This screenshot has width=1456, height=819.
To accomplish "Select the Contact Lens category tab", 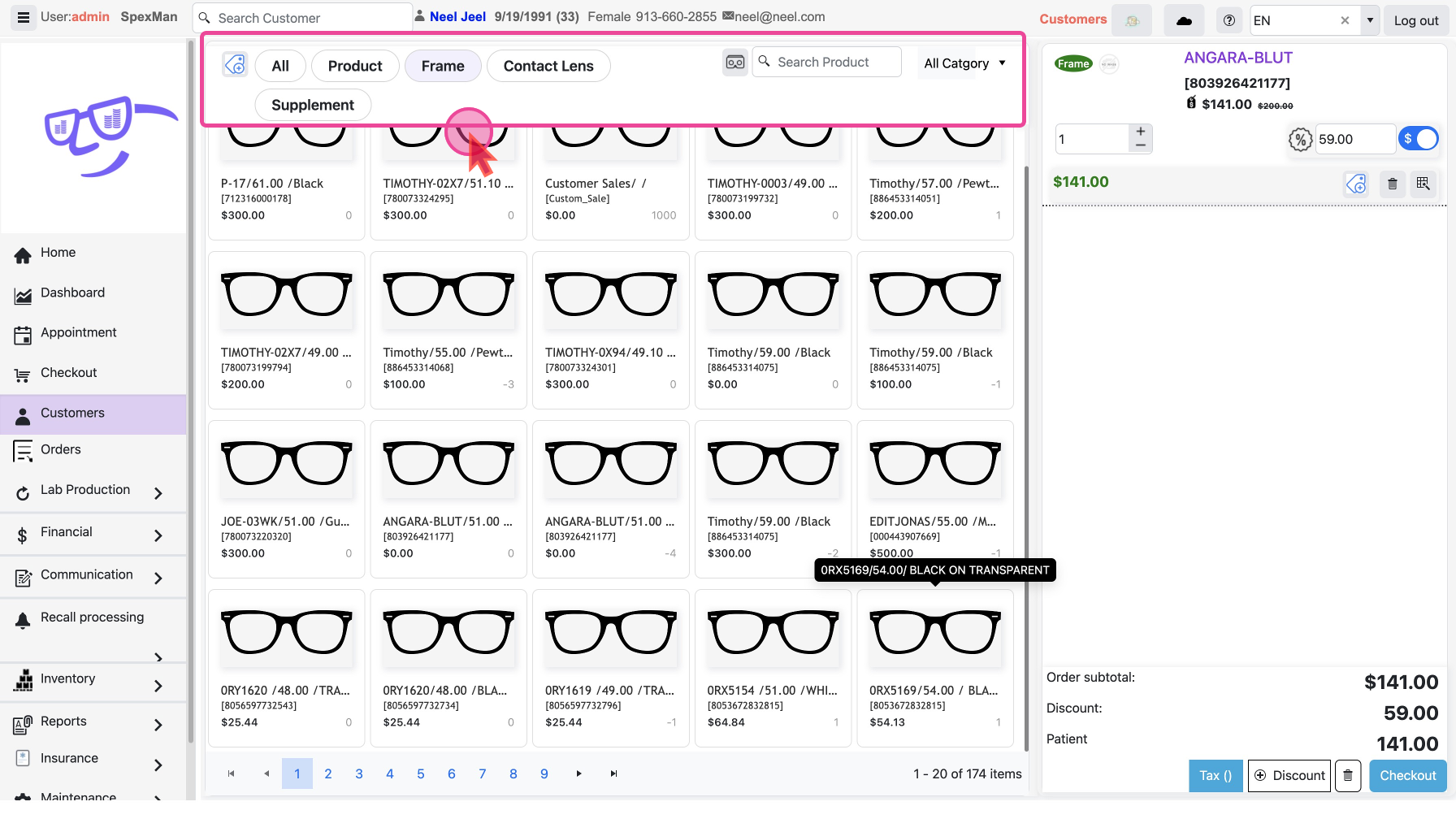I will click(x=548, y=66).
